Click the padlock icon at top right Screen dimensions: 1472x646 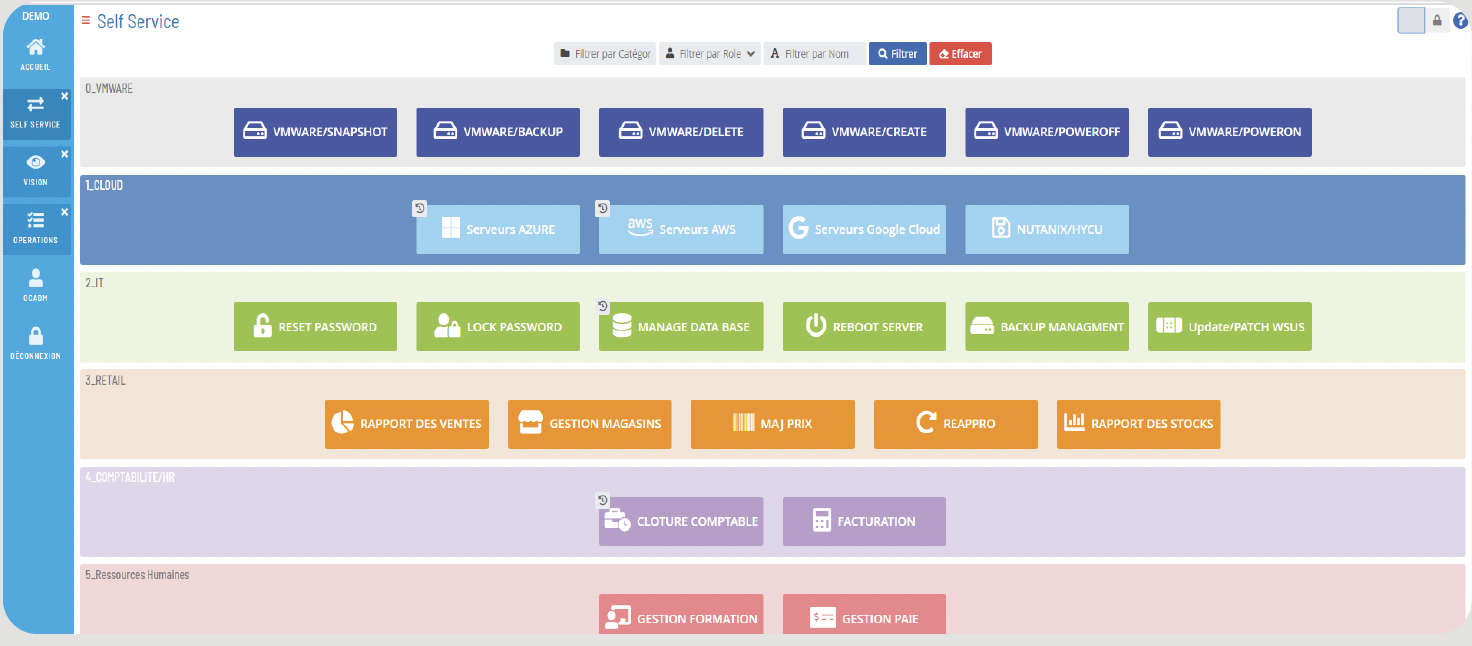[x=1437, y=21]
